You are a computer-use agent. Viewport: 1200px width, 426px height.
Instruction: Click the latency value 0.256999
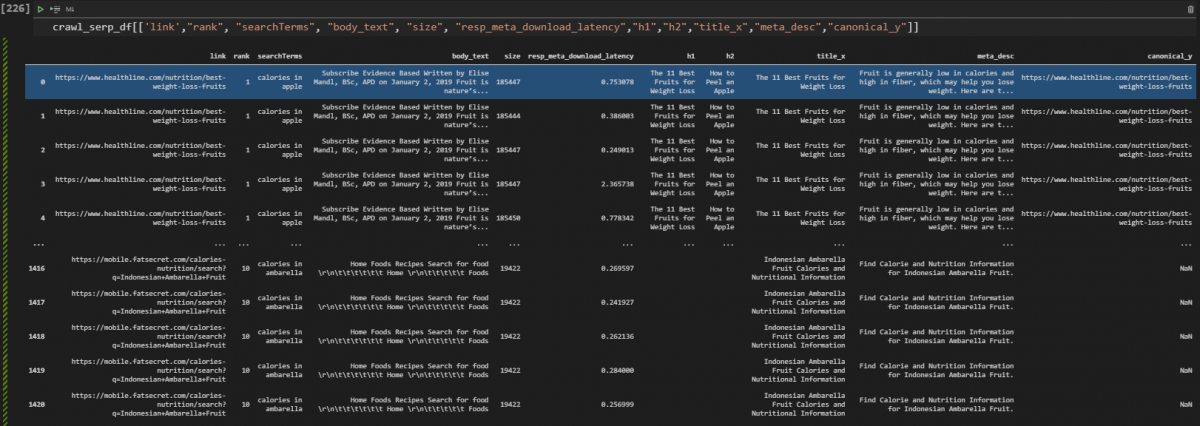pyautogui.click(x=618, y=405)
